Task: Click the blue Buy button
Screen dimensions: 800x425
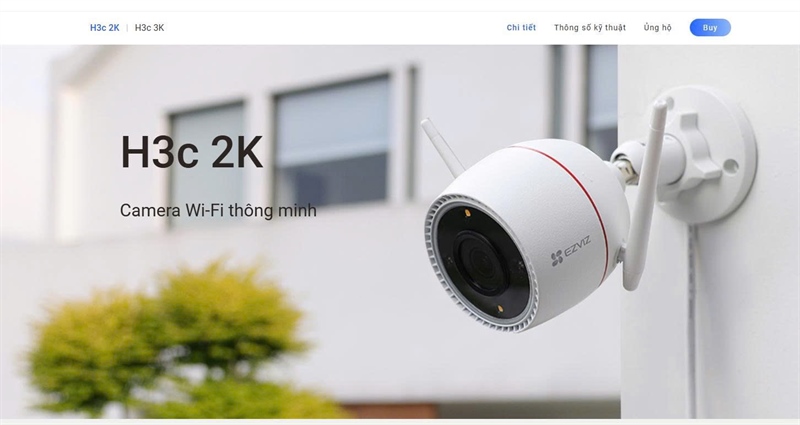Action: (710, 28)
